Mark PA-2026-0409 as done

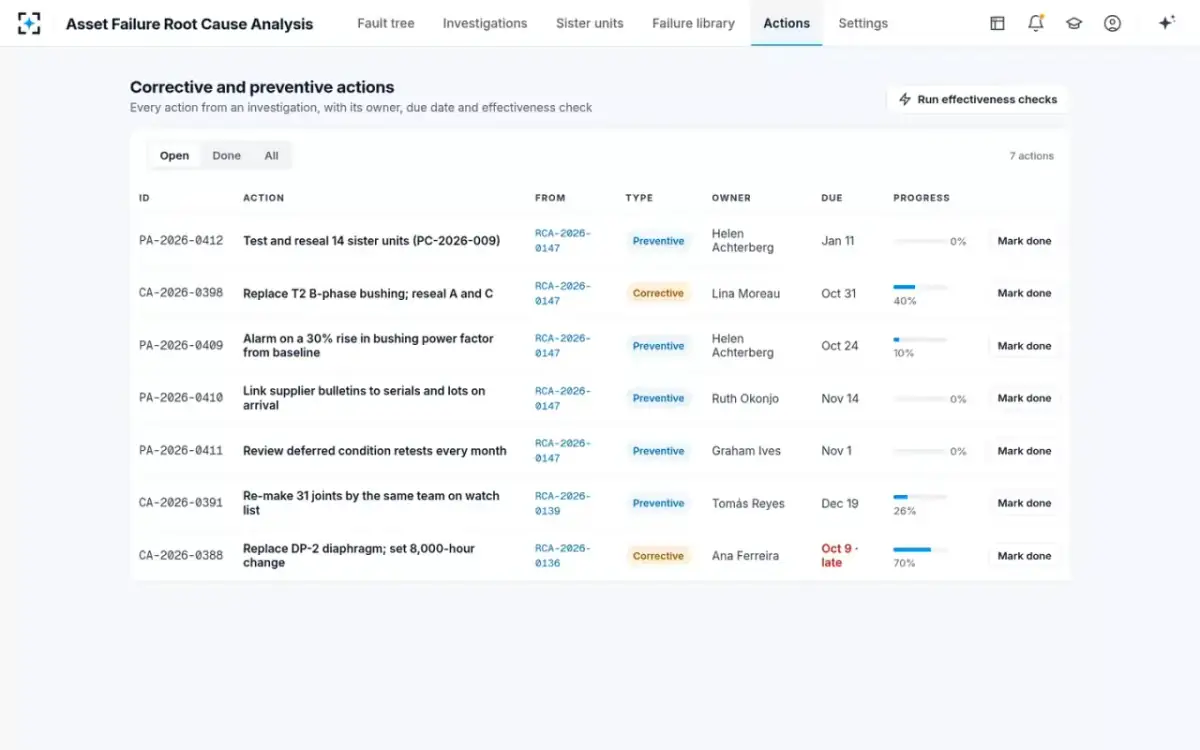[1024, 346]
